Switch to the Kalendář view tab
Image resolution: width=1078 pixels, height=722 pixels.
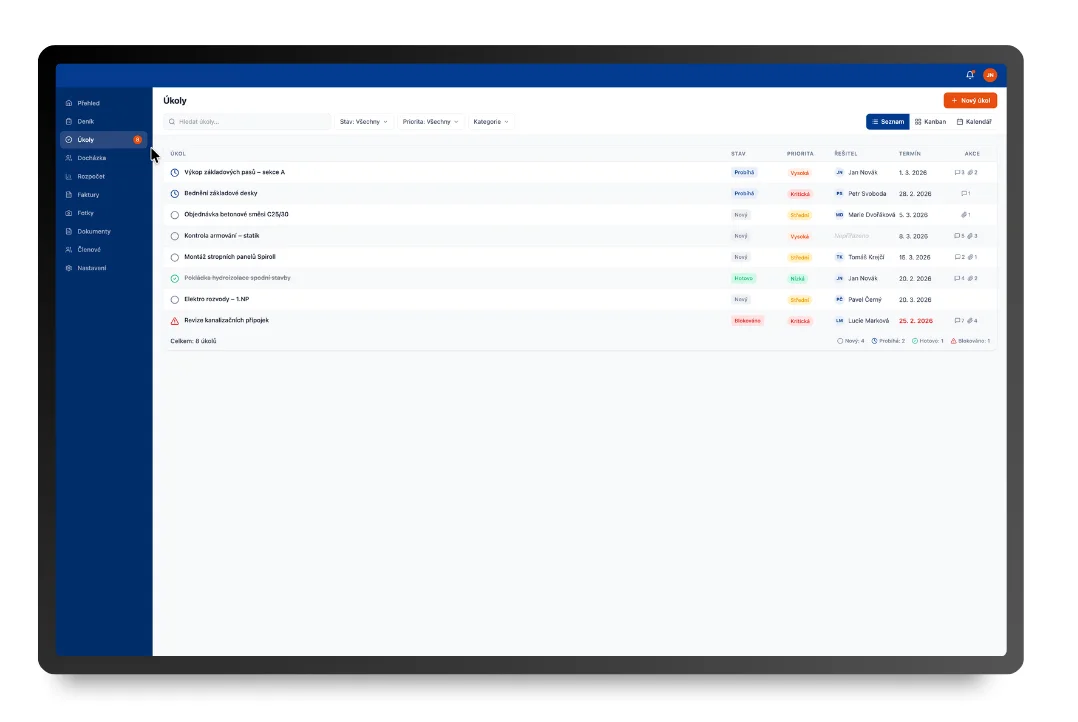click(x=974, y=122)
